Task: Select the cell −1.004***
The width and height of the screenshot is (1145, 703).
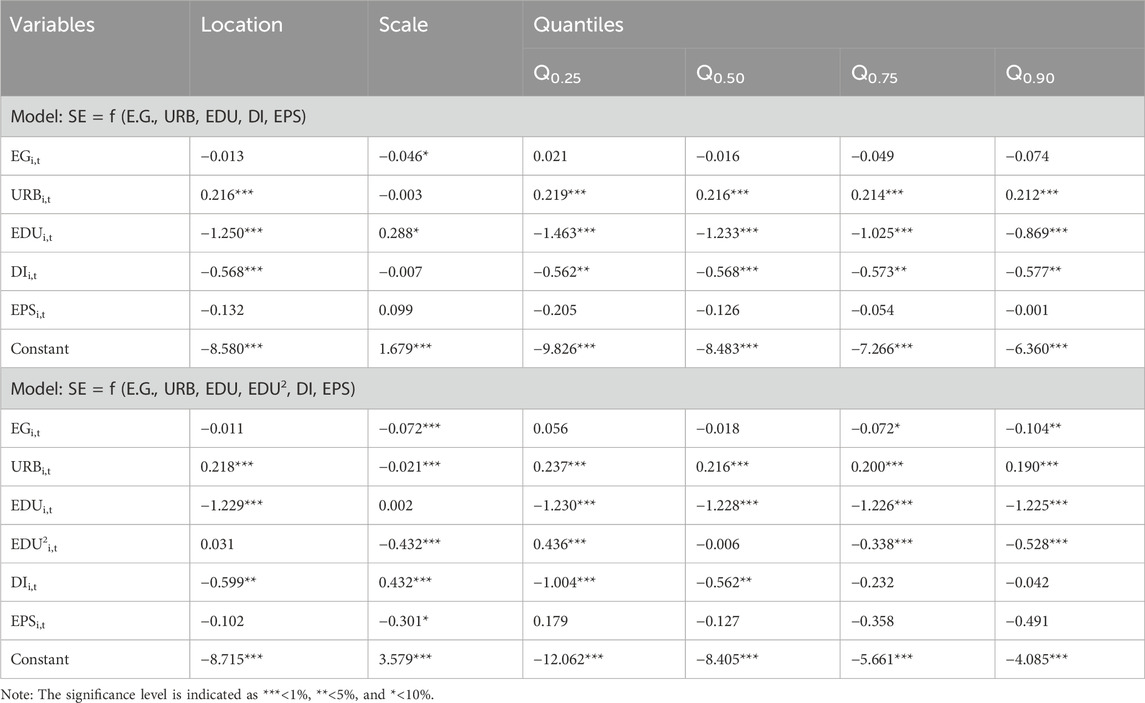Action: (x=564, y=583)
